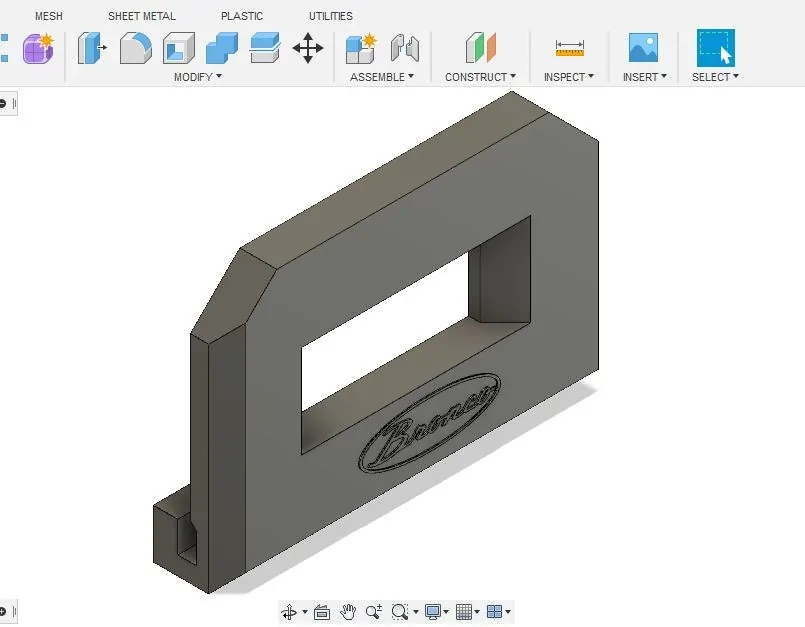Activate the Look At tool
The width and height of the screenshot is (805, 627).
[322, 611]
